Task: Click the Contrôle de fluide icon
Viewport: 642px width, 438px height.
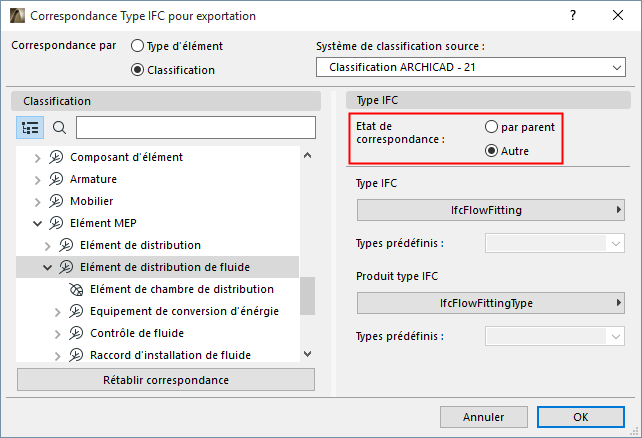Action: (x=76, y=333)
